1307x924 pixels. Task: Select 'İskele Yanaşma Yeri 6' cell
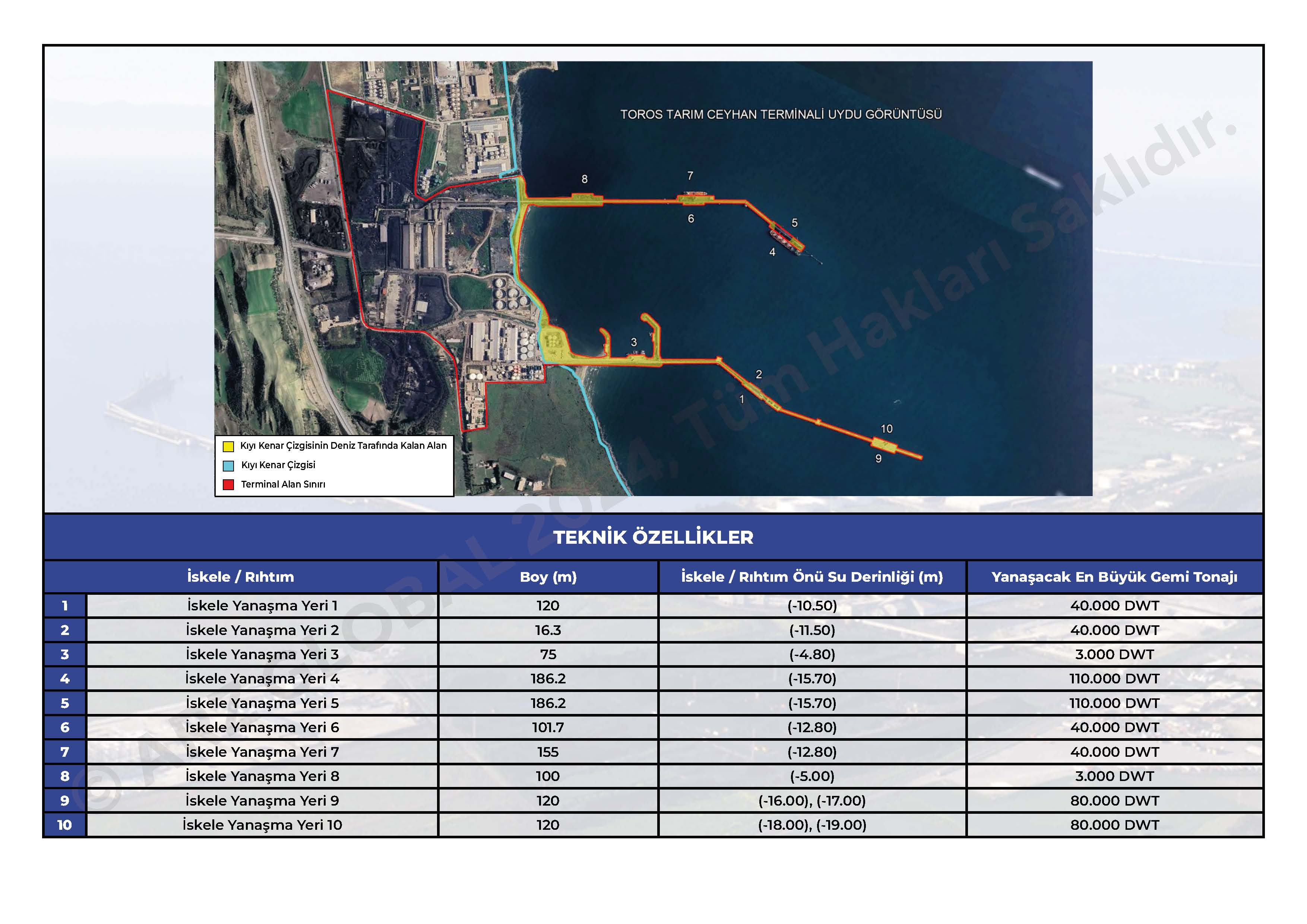point(262,728)
